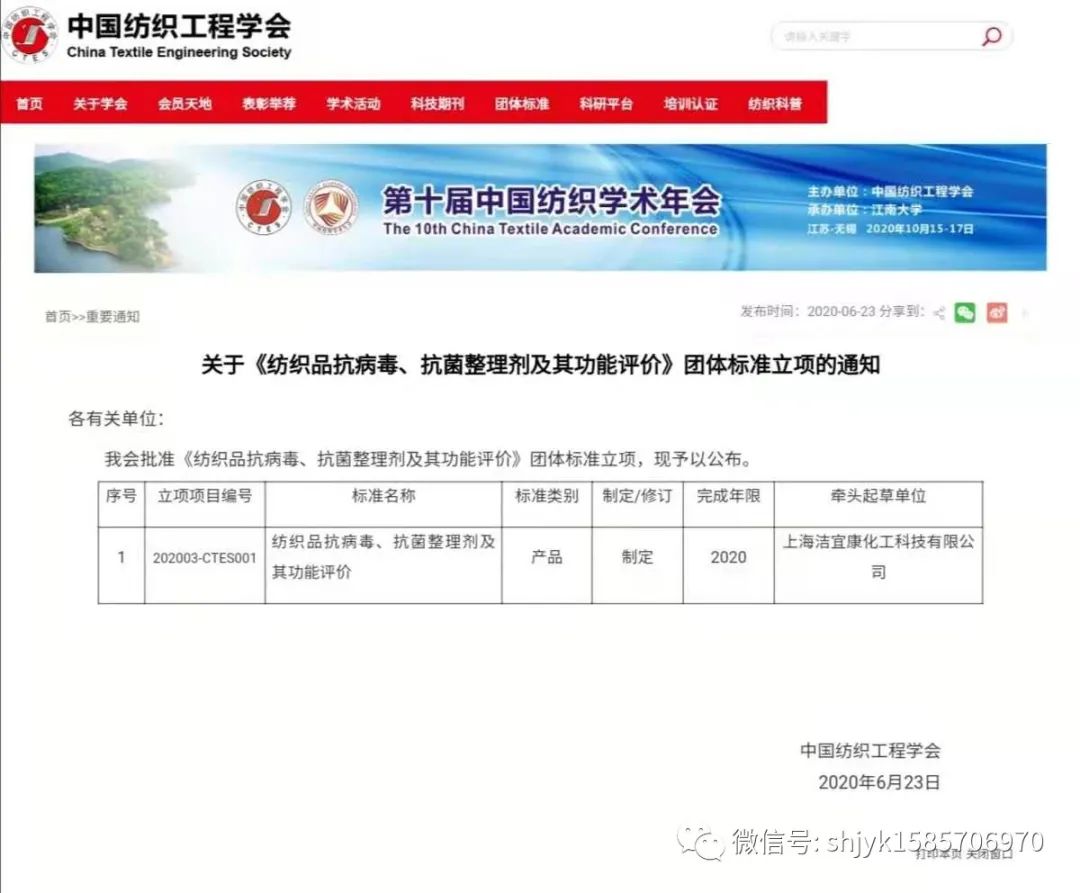Image resolution: width=1080 pixels, height=893 pixels.
Task: Click the Jiangnan University emblem in banner
Action: pos(331,208)
